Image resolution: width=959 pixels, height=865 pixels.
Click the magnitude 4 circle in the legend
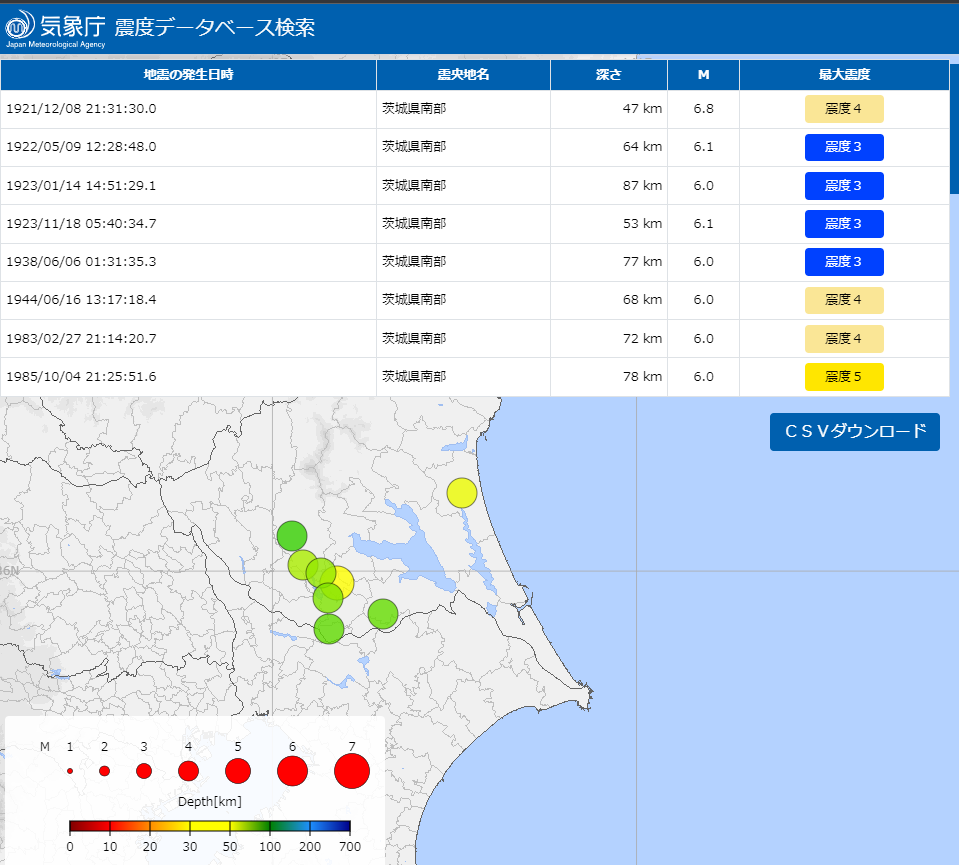[x=188, y=771]
